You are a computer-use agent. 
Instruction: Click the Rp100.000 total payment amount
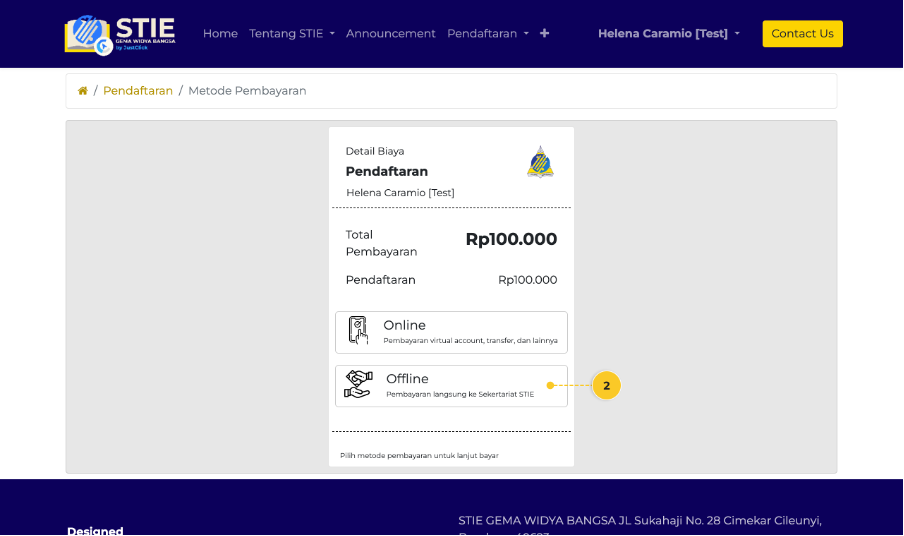[511, 240]
